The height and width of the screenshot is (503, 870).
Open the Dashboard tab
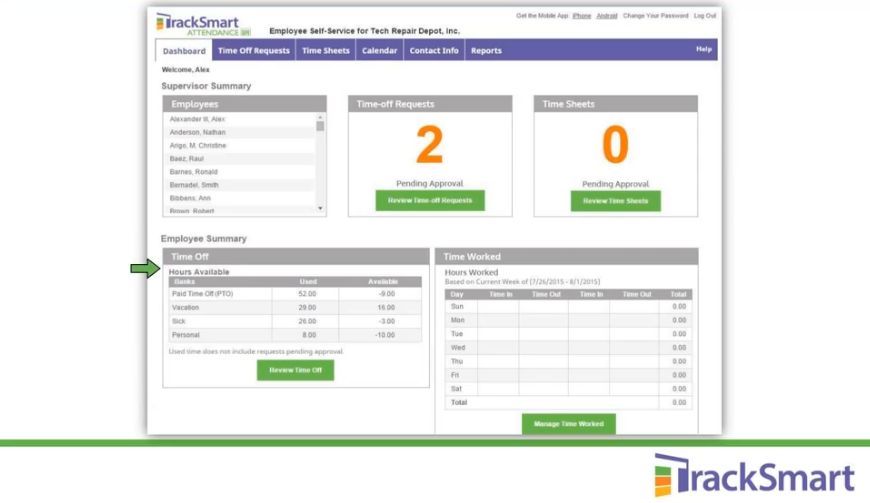pos(184,50)
